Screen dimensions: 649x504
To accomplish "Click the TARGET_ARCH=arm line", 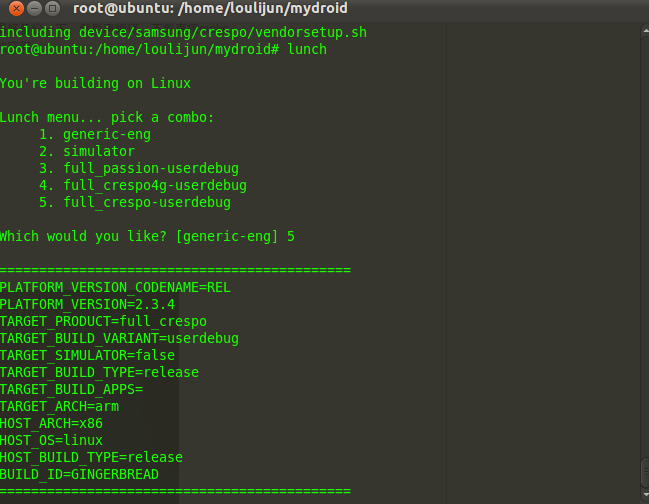I will coord(60,406).
